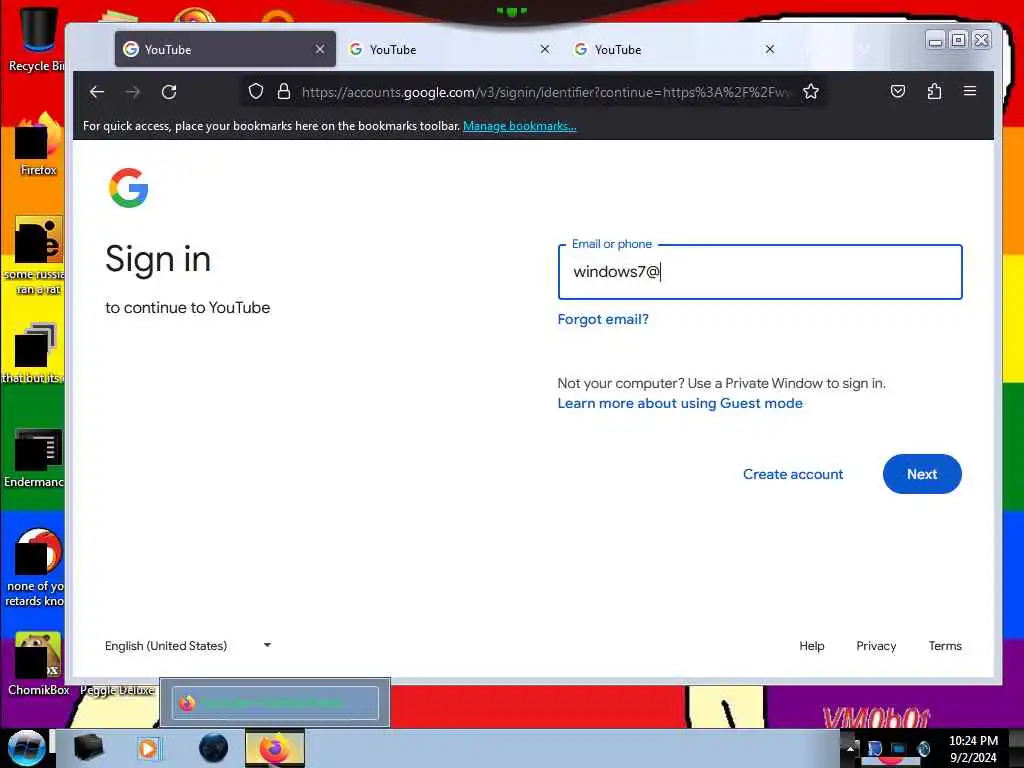Click the Next button
The height and width of the screenshot is (768, 1024).
tap(922, 474)
